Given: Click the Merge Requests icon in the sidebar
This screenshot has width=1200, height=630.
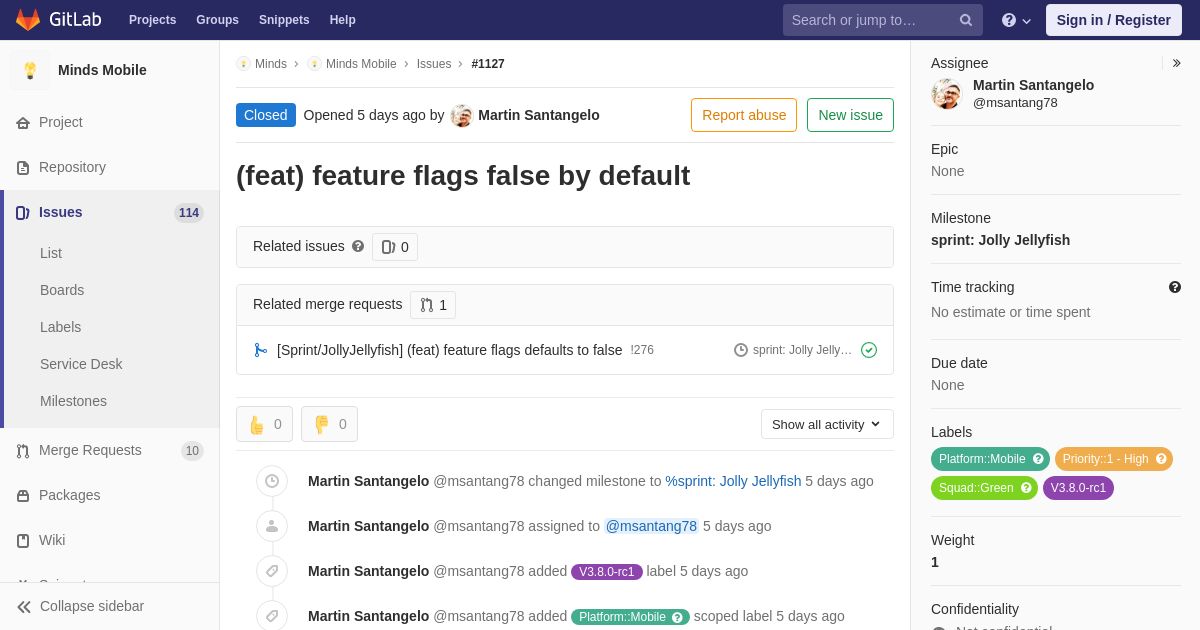Looking at the screenshot, I should (23, 450).
